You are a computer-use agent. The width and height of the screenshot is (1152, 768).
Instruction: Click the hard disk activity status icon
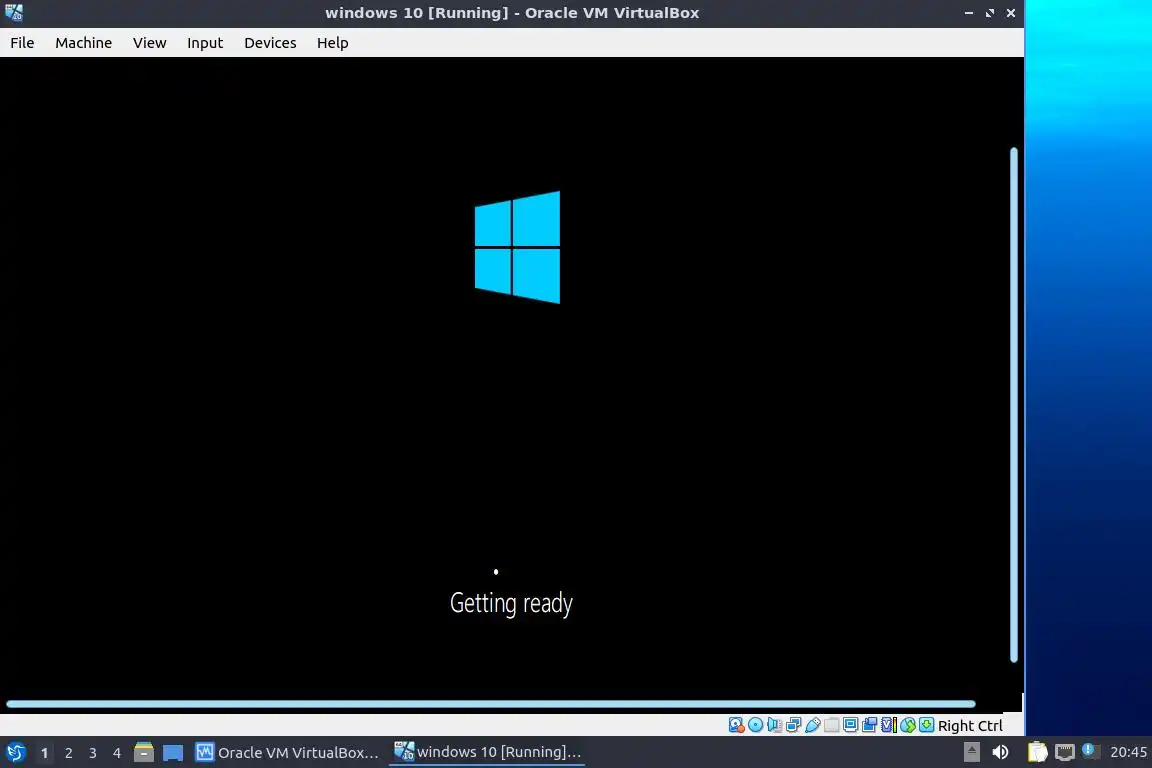(736, 725)
